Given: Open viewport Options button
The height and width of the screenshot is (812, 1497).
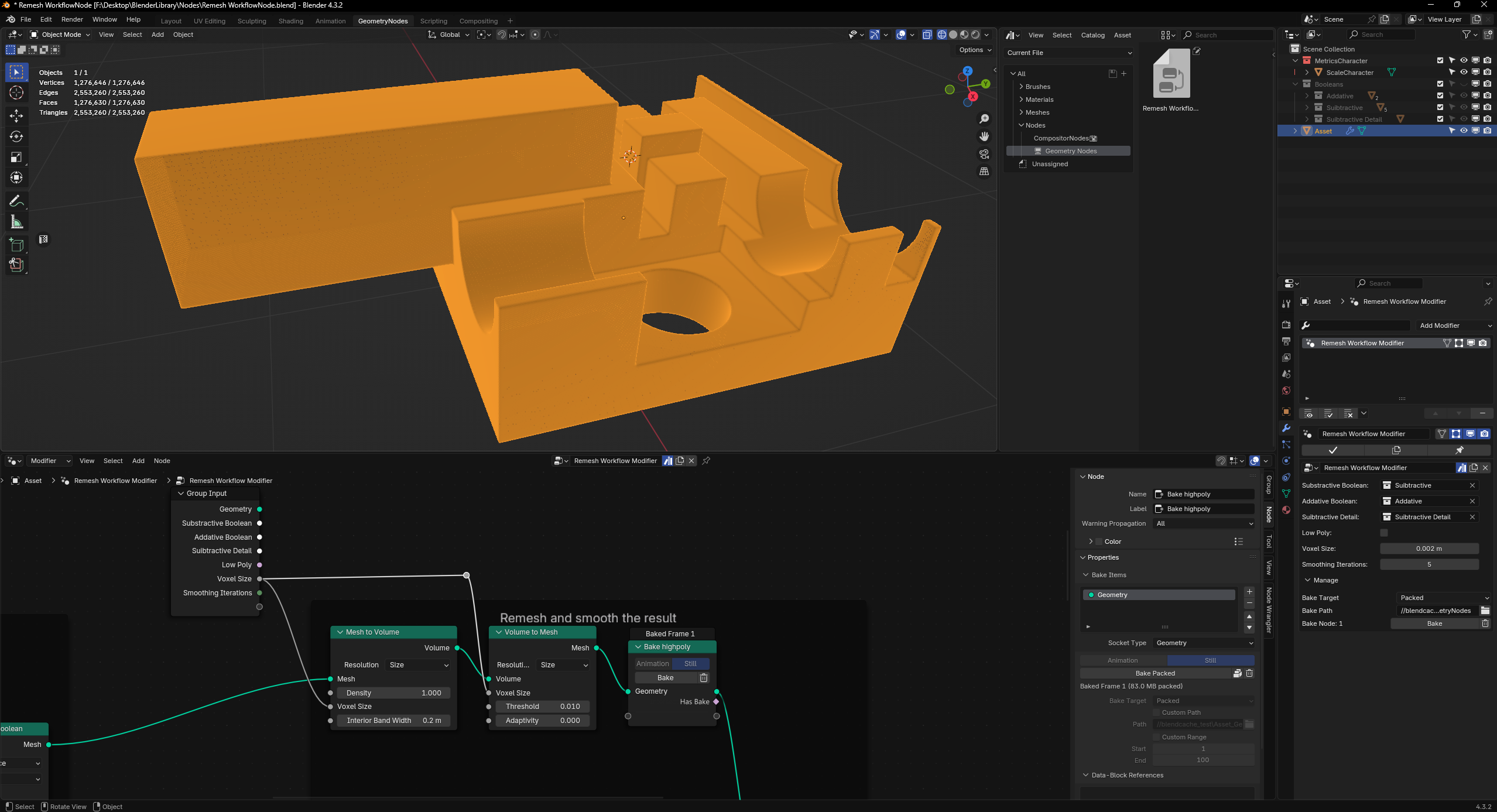Looking at the screenshot, I should (x=975, y=50).
